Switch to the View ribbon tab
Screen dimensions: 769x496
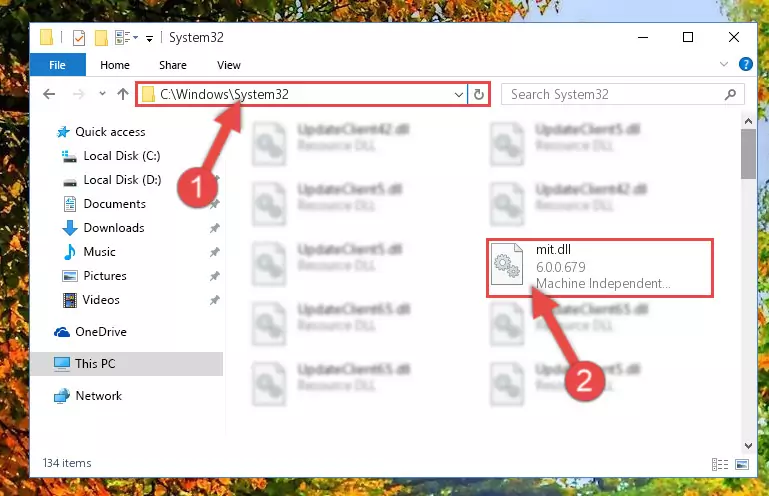229,65
